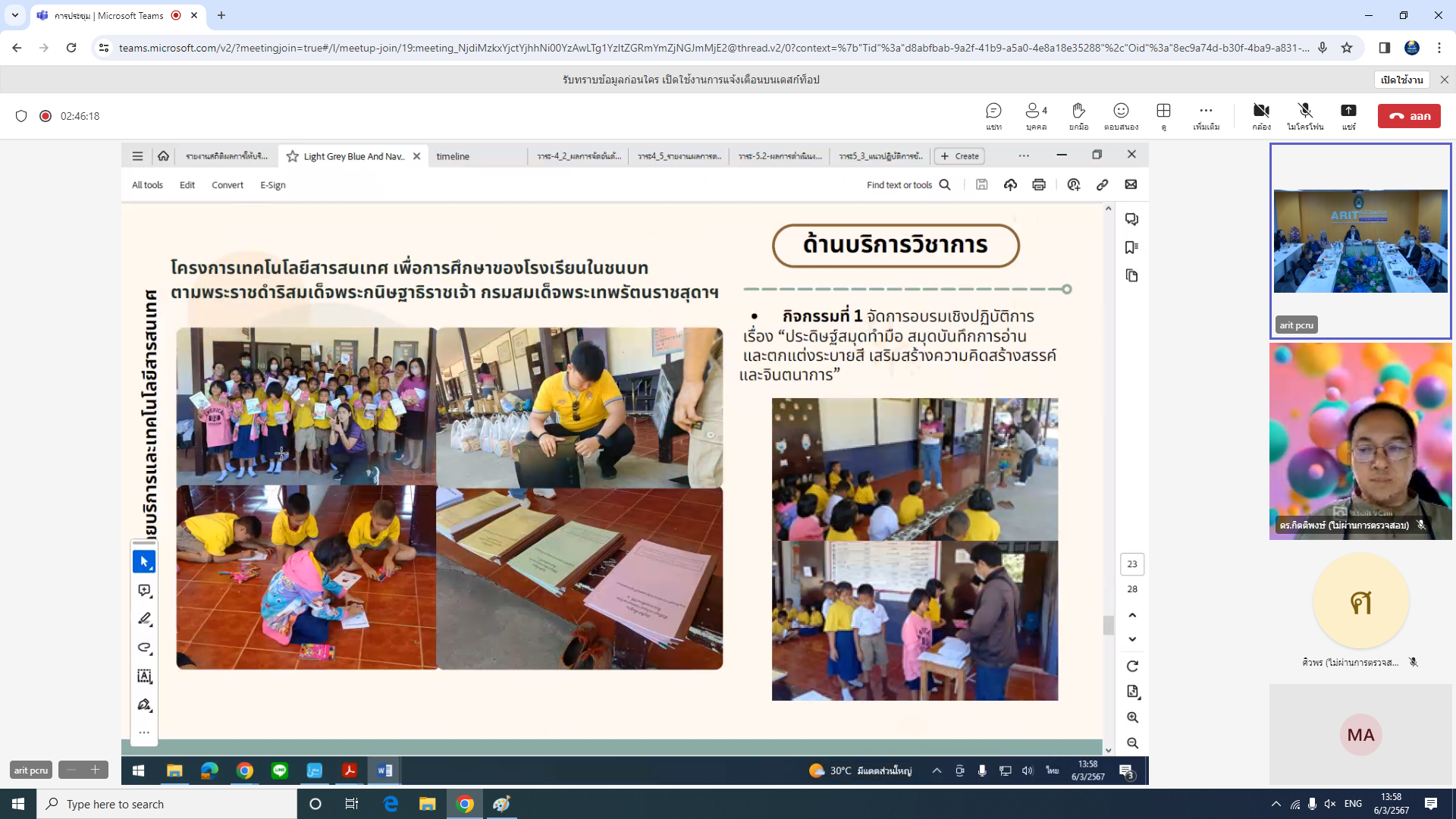The image size is (1456, 819).
Task: Click the meeting shield privacy icon
Action: pyautogui.click(x=21, y=116)
